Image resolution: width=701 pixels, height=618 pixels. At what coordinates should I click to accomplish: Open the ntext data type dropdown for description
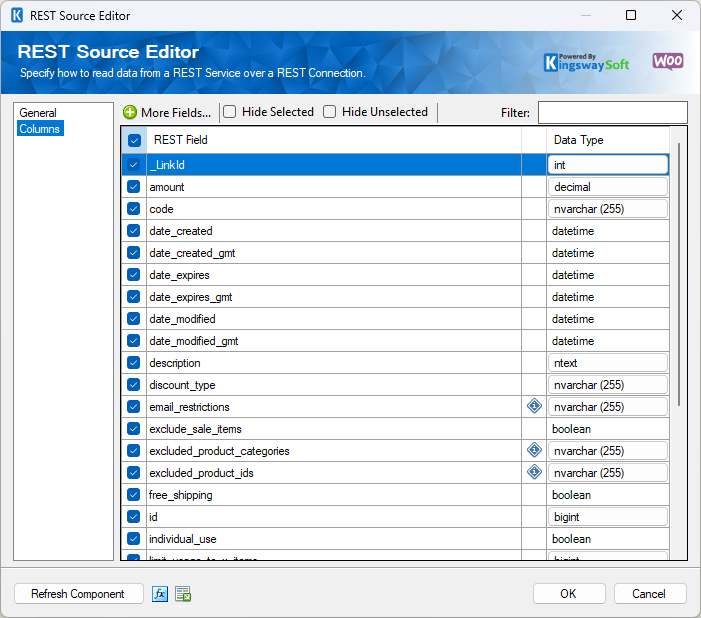(x=608, y=363)
